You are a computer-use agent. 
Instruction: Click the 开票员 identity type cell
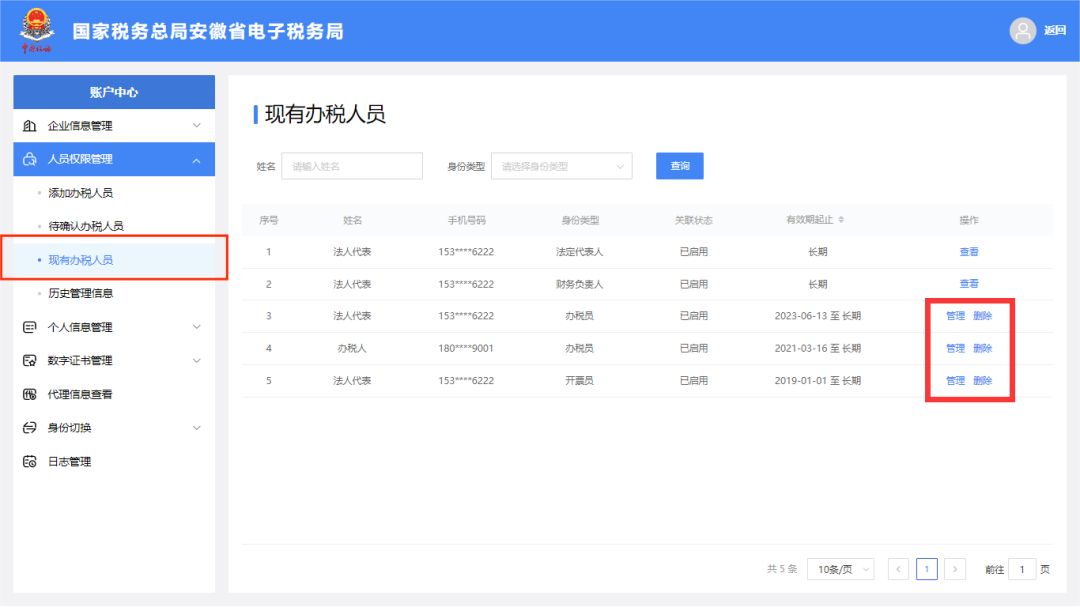[579, 380]
